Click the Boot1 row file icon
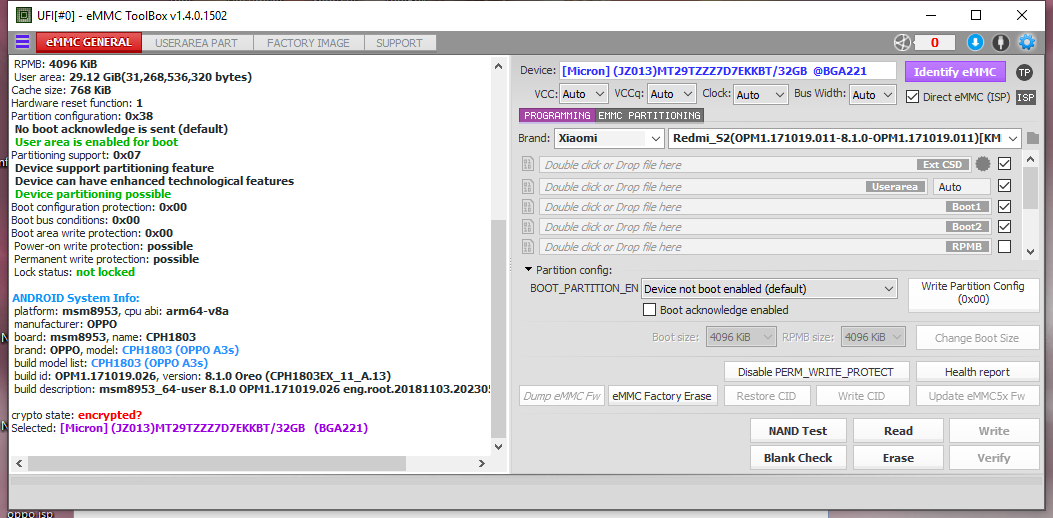1053x518 pixels. pos(528,207)
